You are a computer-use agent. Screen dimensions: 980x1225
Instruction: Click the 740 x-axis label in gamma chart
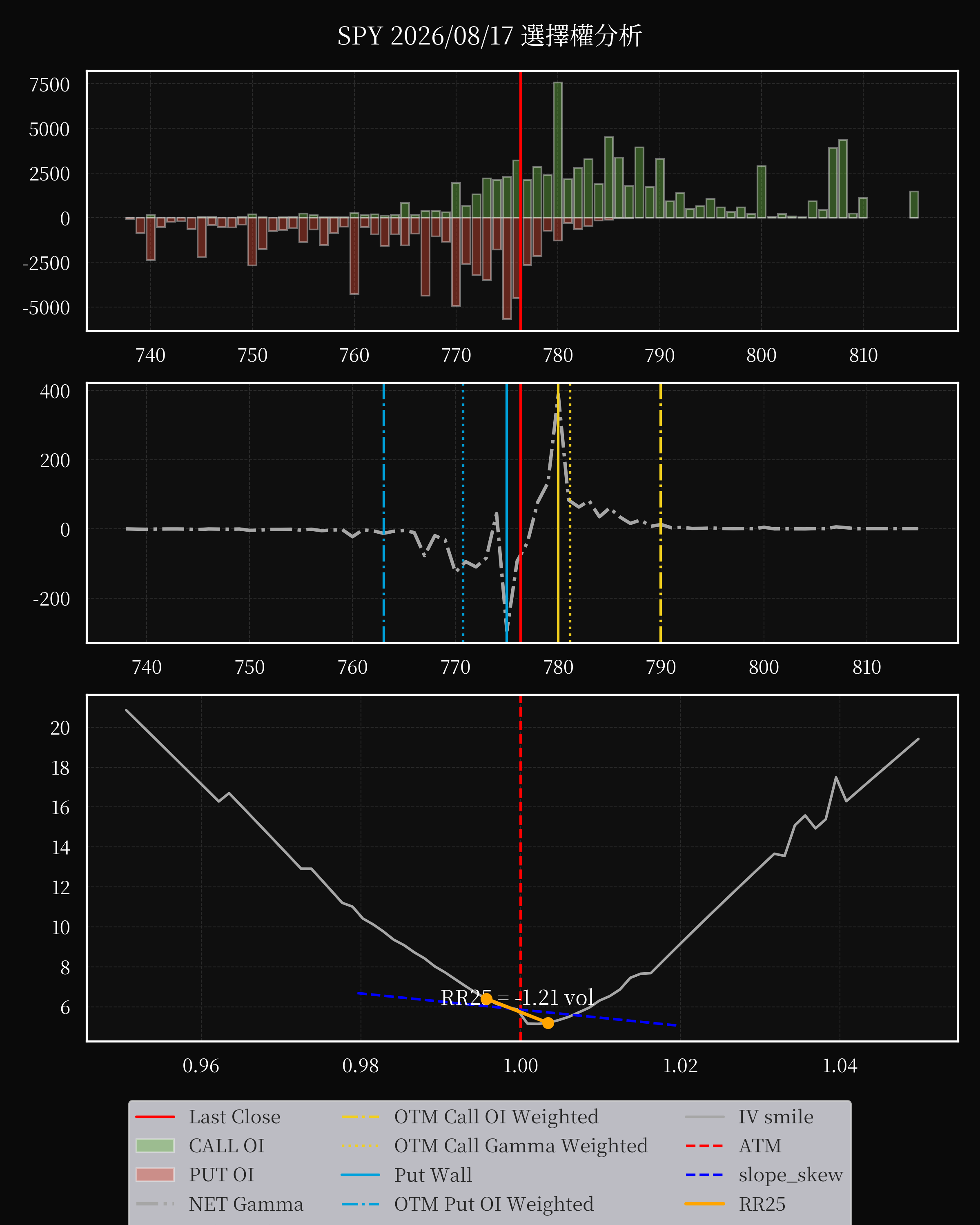coord(147,667)
